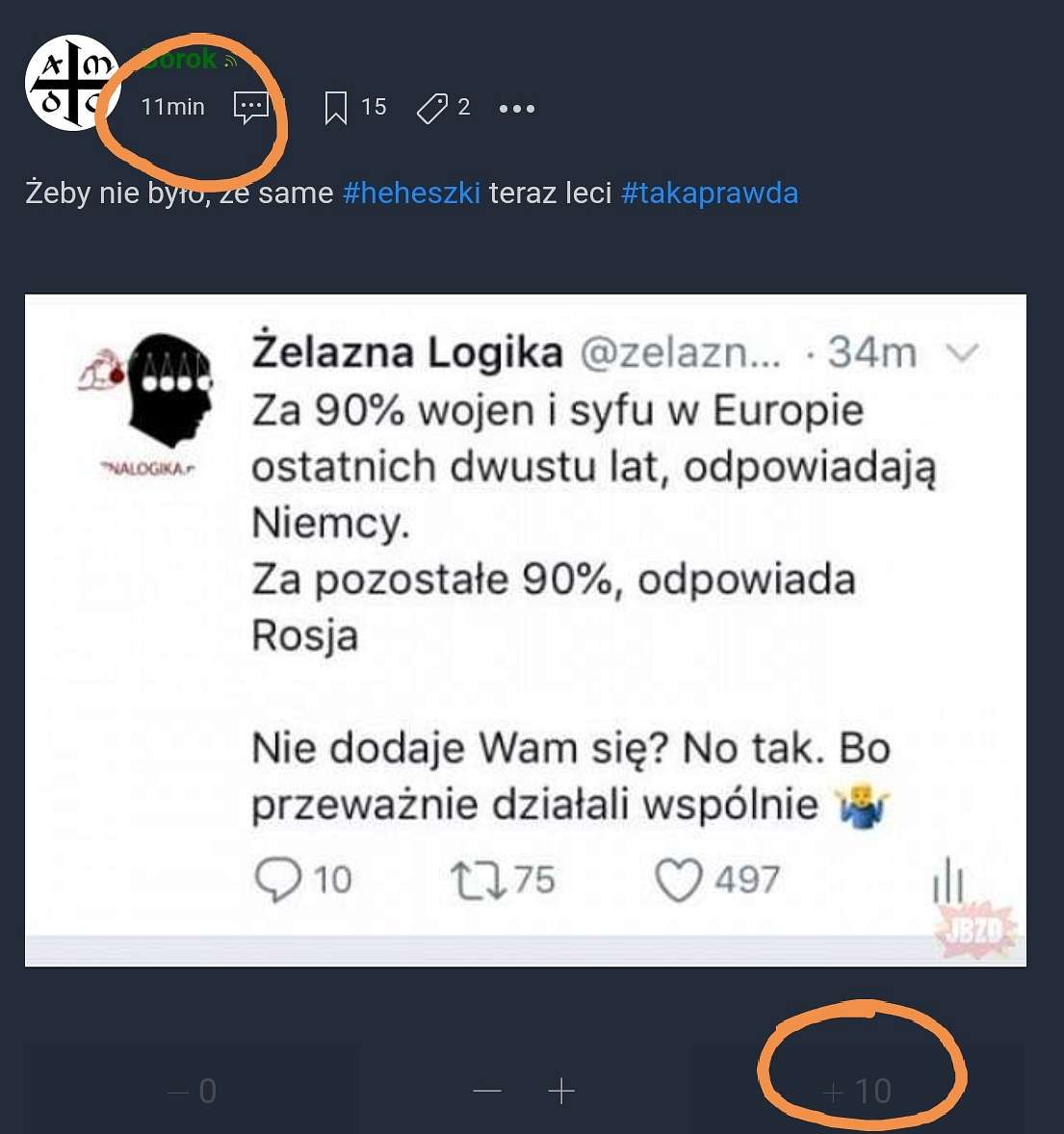Click the retweet icon showing 75

479,880
